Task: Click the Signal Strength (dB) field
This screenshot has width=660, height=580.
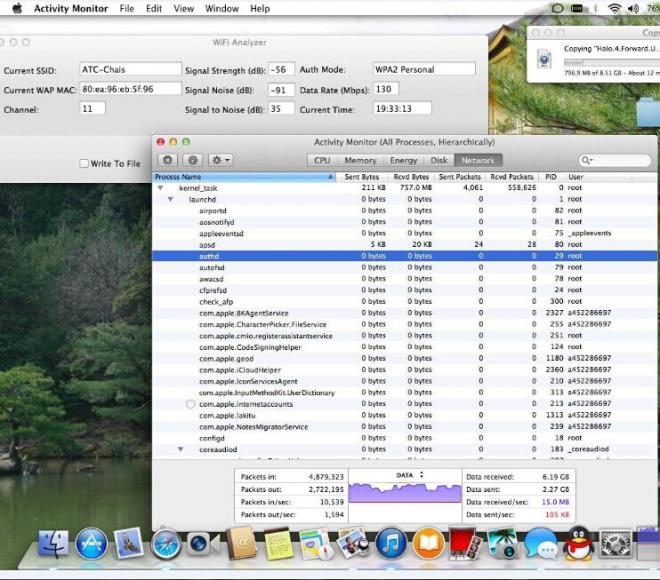Action: [281, 69]
